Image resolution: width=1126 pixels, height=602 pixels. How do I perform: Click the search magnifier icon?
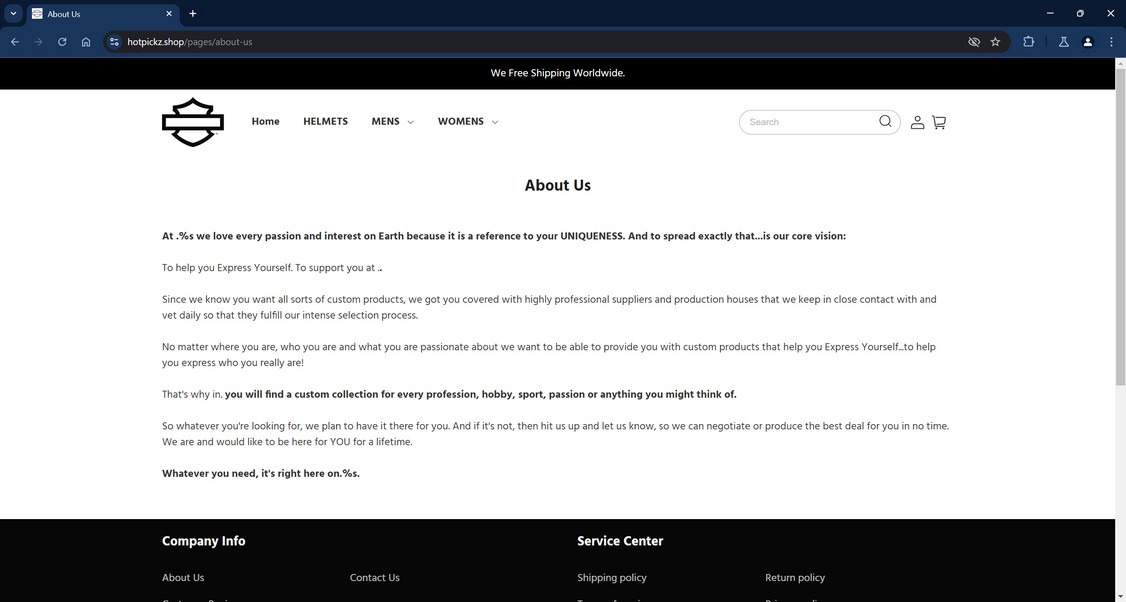tap(885, 121)
